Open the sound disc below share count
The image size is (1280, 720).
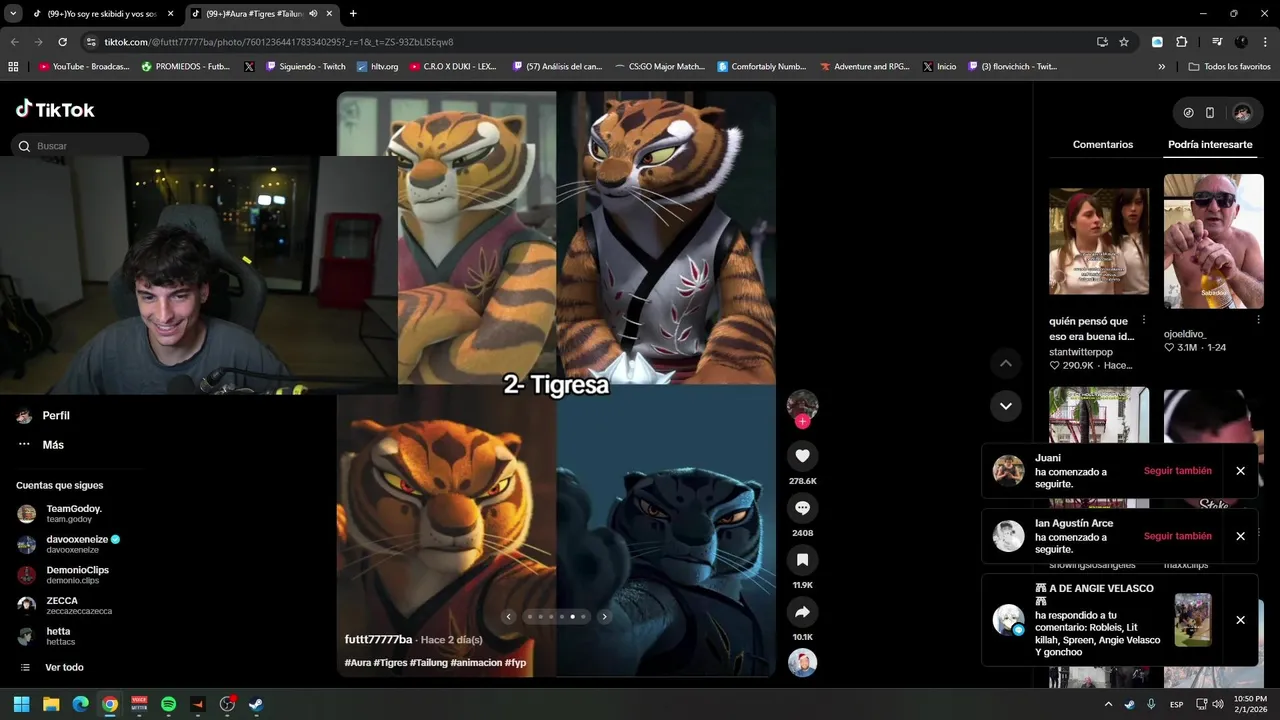(802, 663)
